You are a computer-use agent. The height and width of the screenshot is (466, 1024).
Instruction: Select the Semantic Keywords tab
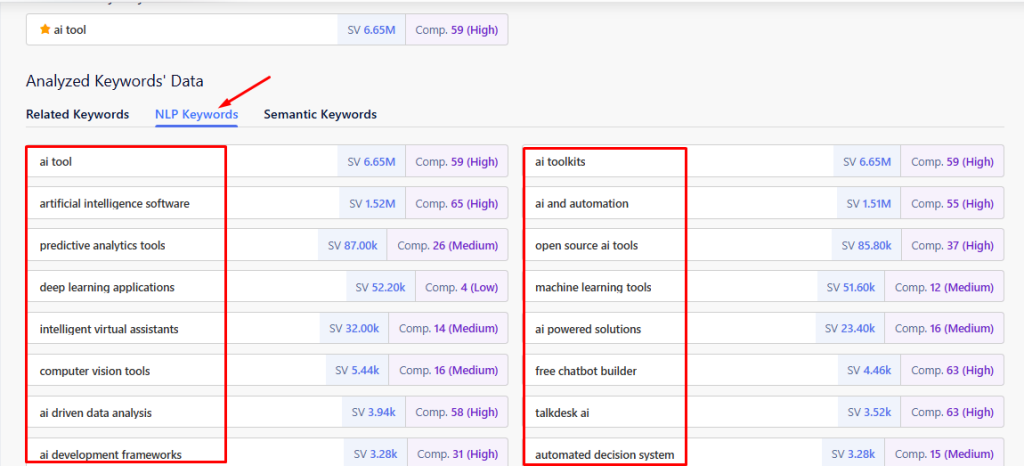tap(320, 114)
